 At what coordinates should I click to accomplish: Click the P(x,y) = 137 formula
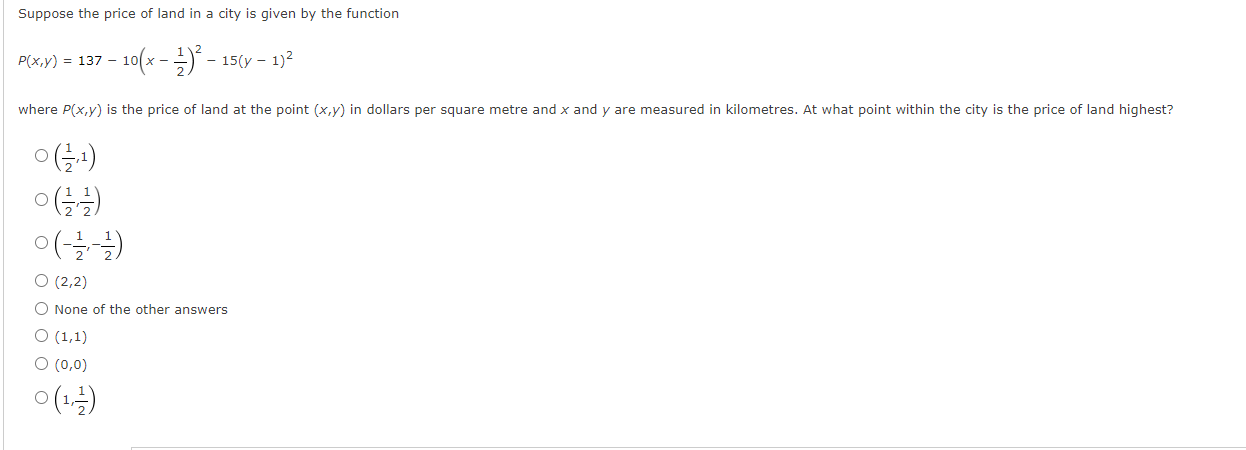[x=155, y=61]
